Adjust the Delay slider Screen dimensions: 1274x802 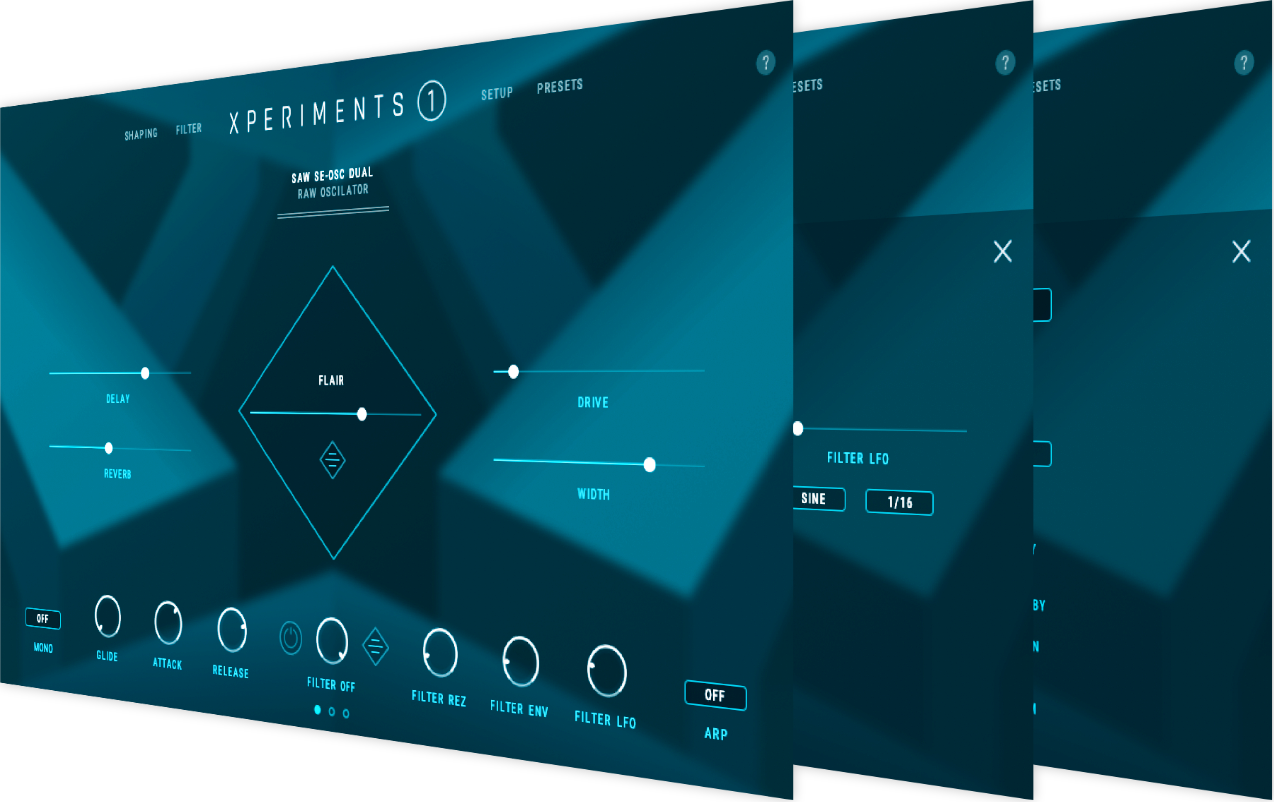120,373
